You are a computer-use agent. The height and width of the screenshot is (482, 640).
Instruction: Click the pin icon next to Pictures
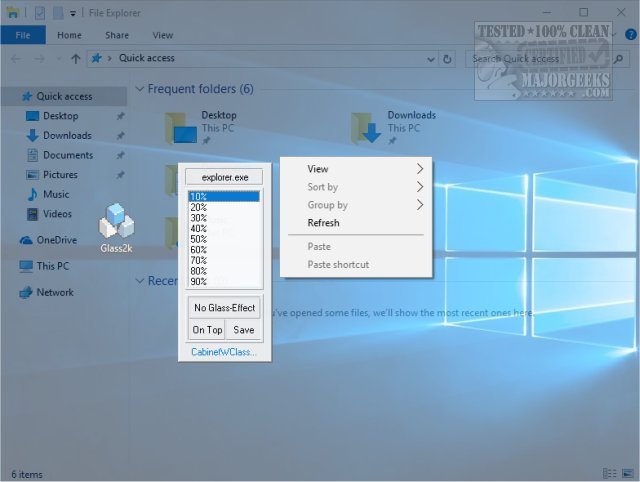[x=120, y=175]
